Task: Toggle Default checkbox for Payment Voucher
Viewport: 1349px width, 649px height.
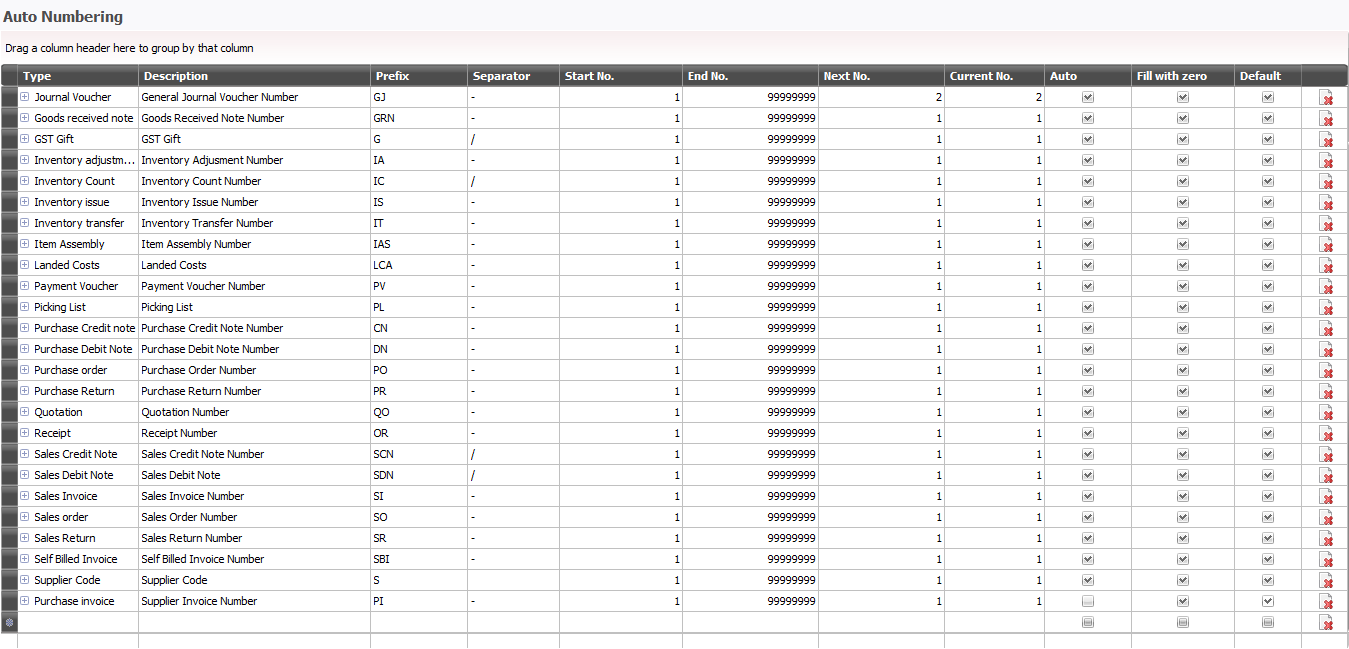Action: (1268, 286)
